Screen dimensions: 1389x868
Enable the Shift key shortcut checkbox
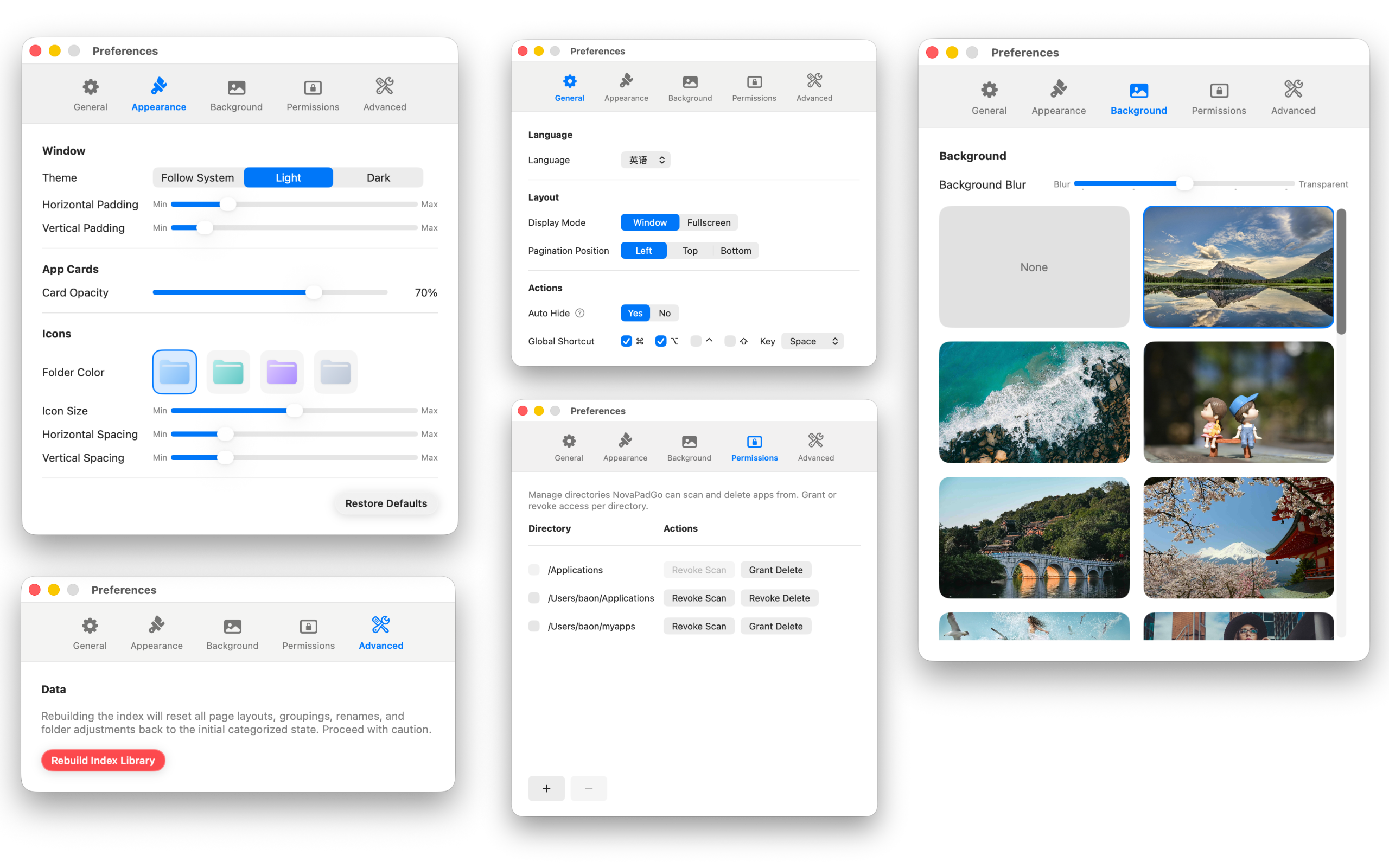[730, 341]
